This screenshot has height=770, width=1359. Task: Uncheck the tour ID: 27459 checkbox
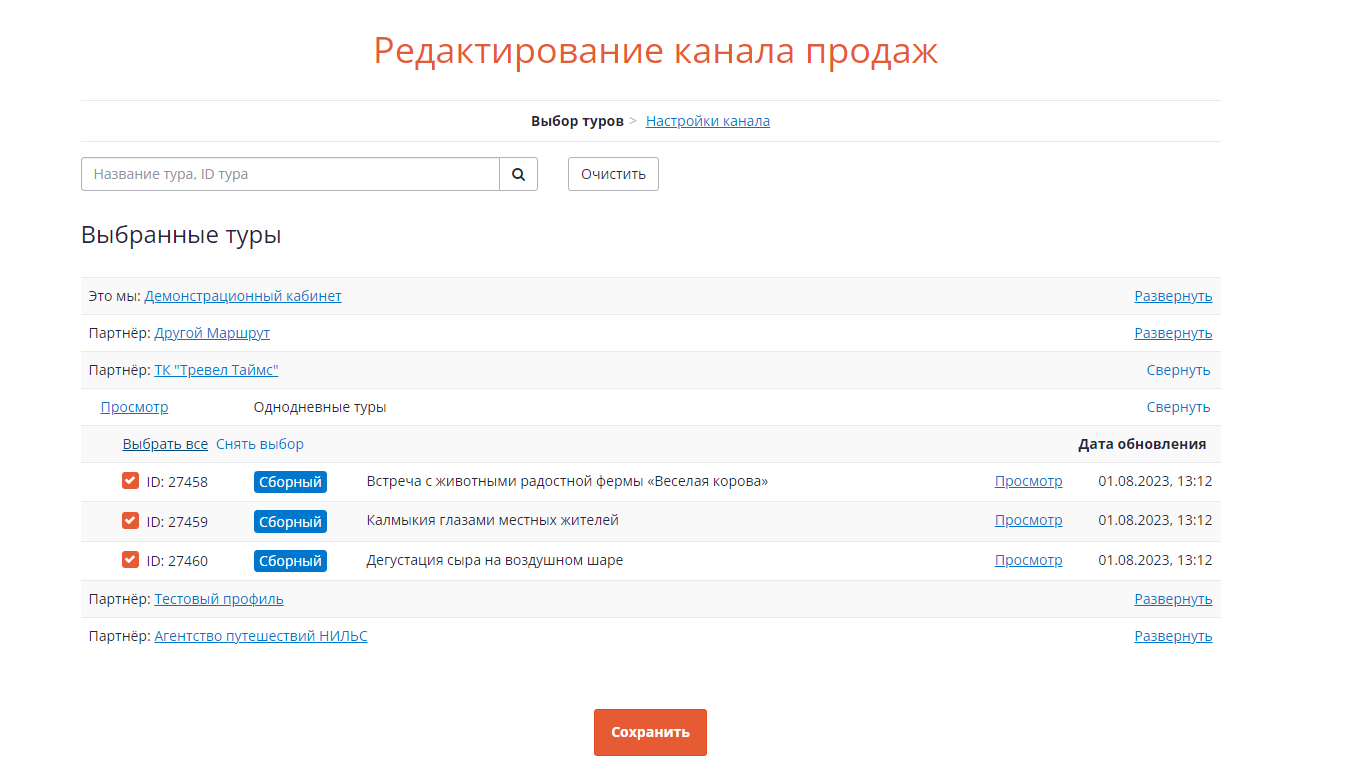[x=130, y=520]
